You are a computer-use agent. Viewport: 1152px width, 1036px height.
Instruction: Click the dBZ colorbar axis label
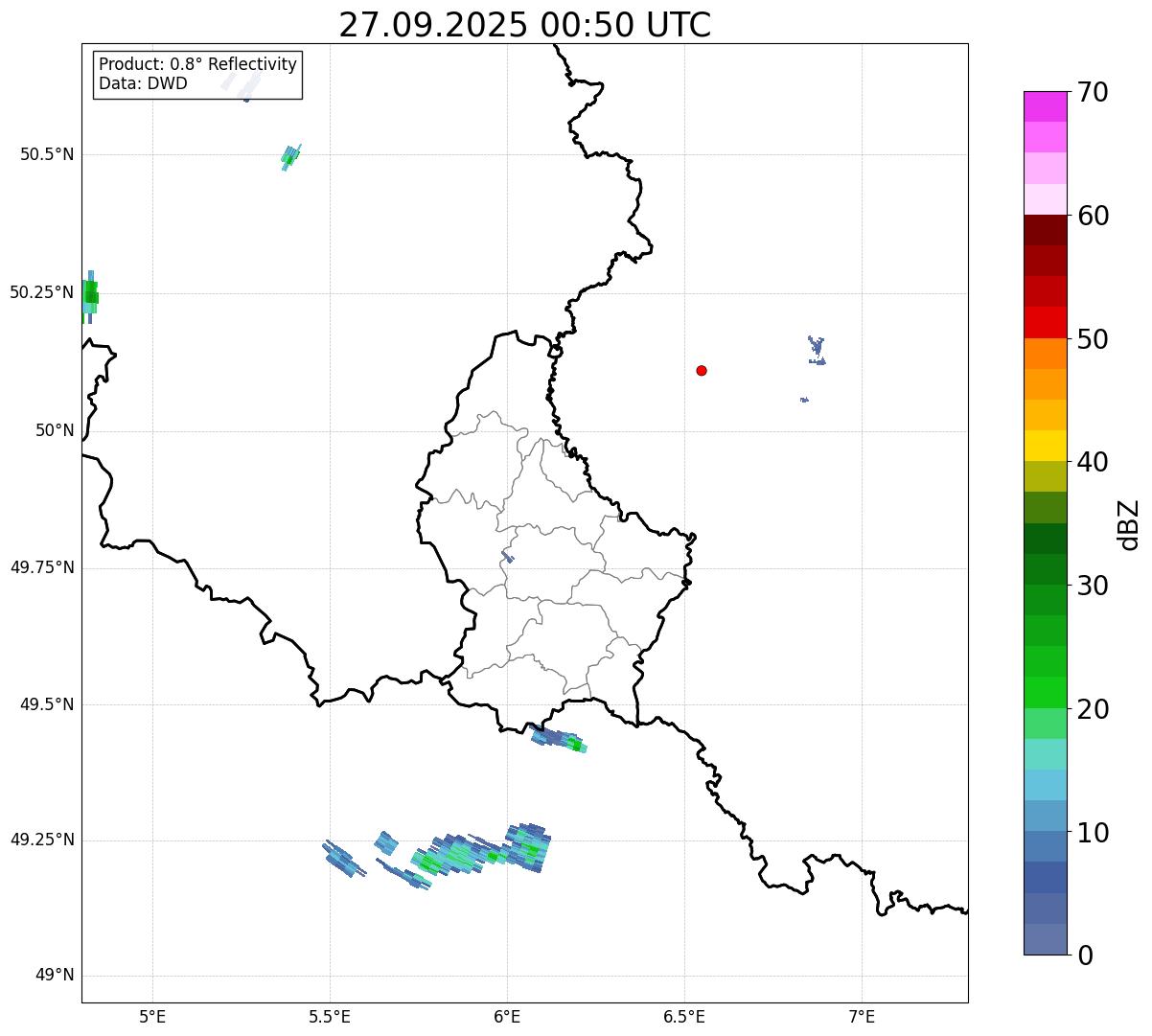pos(1129,524)
